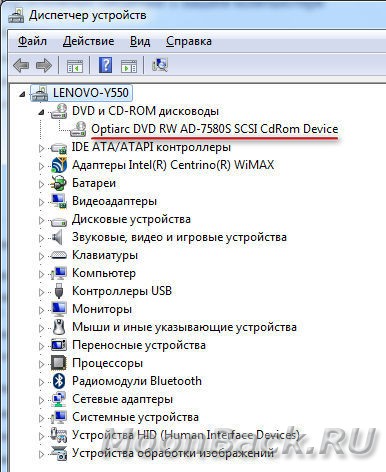Click the Bluetooth radio icon
Viewport: 386px width, 472px height.
(x=59, y=381)
